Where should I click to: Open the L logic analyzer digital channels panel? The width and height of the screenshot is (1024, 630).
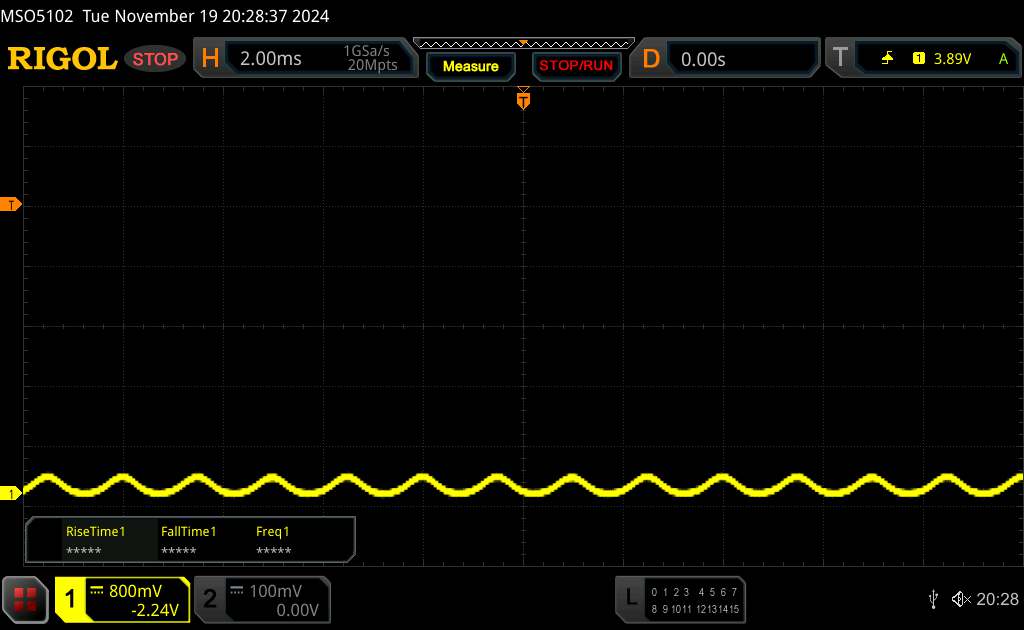click(680, 599)
